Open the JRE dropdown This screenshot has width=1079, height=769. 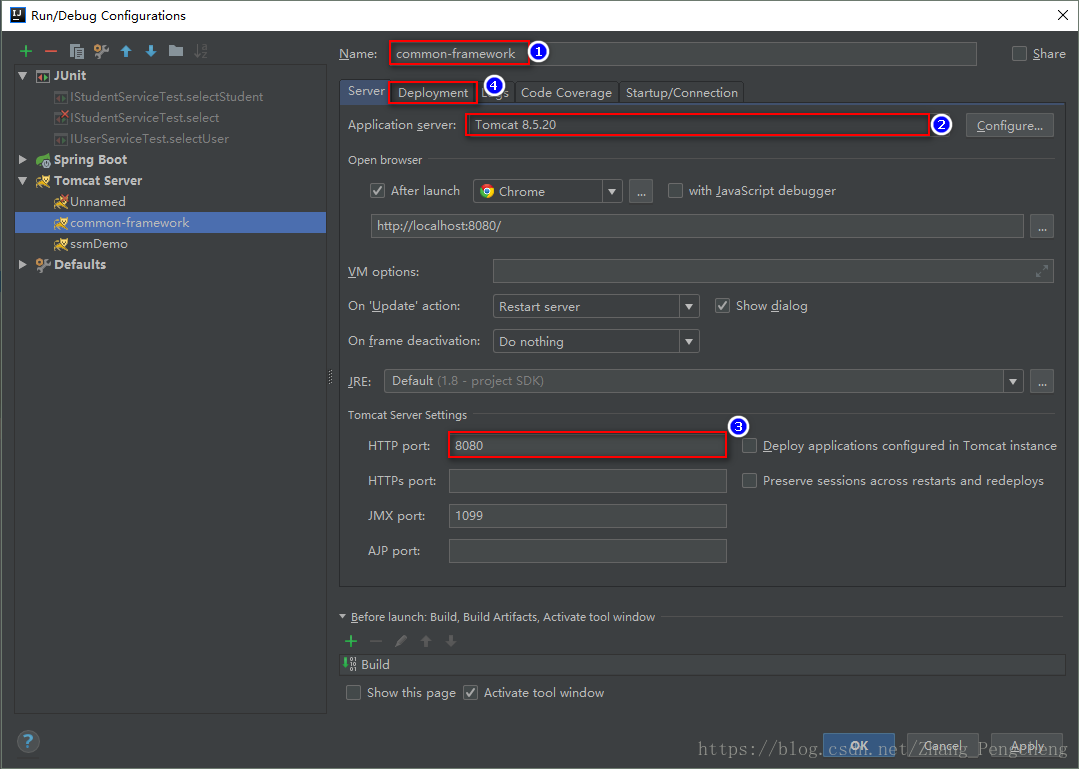pyautogui.click(x=1013, y=381)
